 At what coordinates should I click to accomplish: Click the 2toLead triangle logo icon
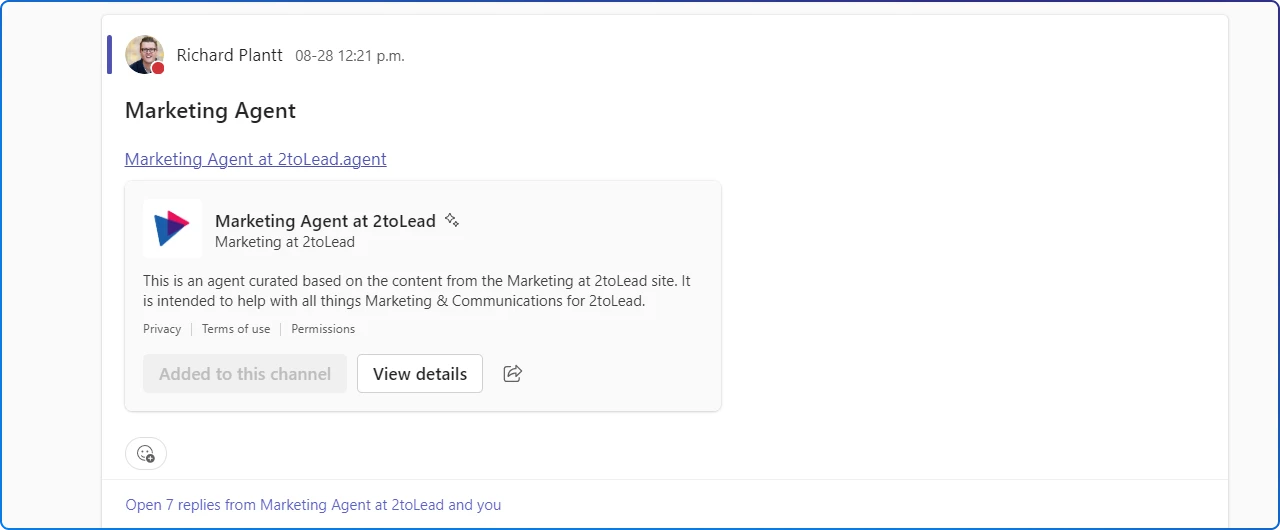tap(172, 229)
